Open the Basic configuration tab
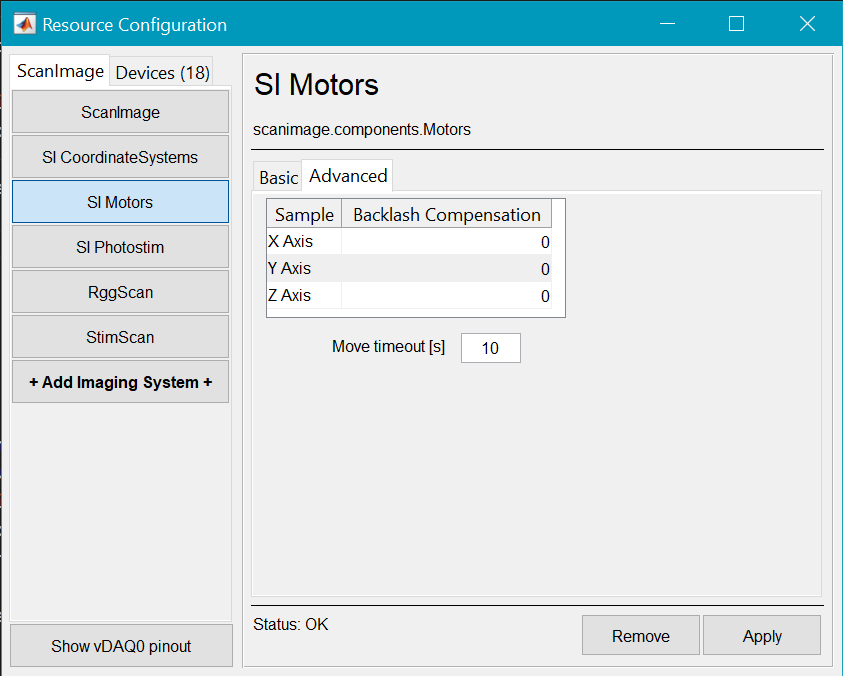Image resolution: width=843 pixels, height=676 pixels. (277, 176)
